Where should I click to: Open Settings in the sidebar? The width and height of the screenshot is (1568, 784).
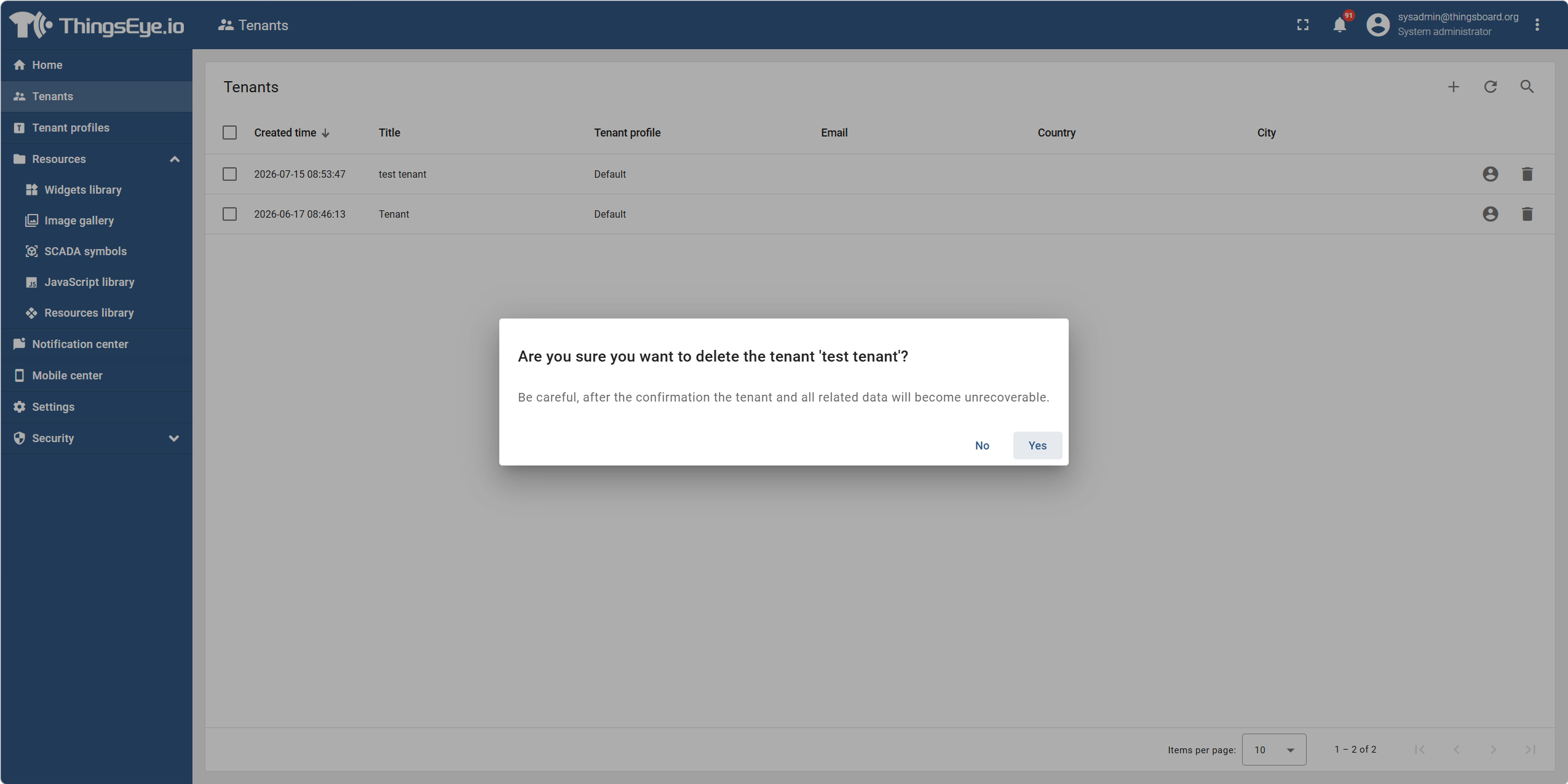click(97, 406)
